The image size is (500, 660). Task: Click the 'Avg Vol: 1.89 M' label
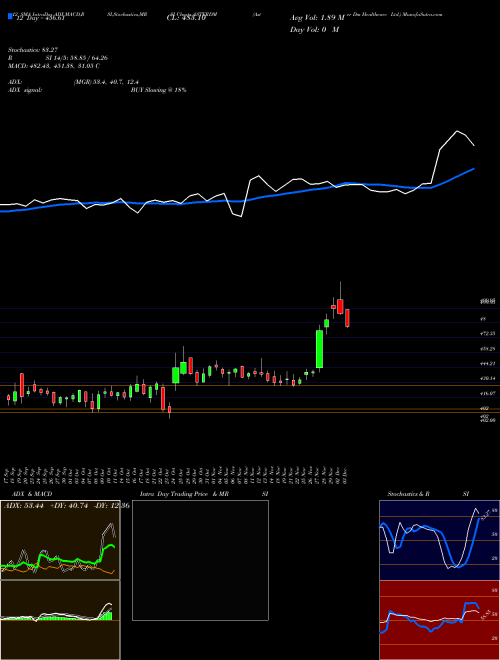[x=317, y=18]
